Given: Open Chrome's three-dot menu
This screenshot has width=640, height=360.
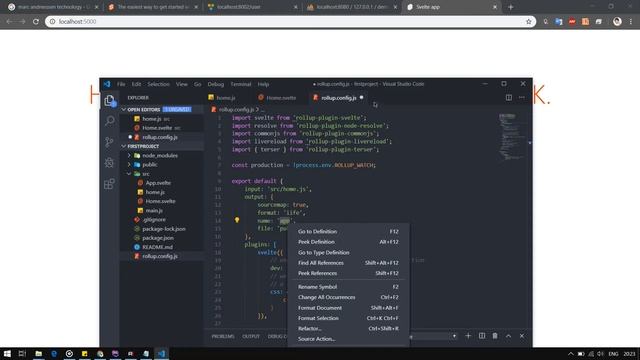Looking at the screenshot, I should (x=631, y=22).
